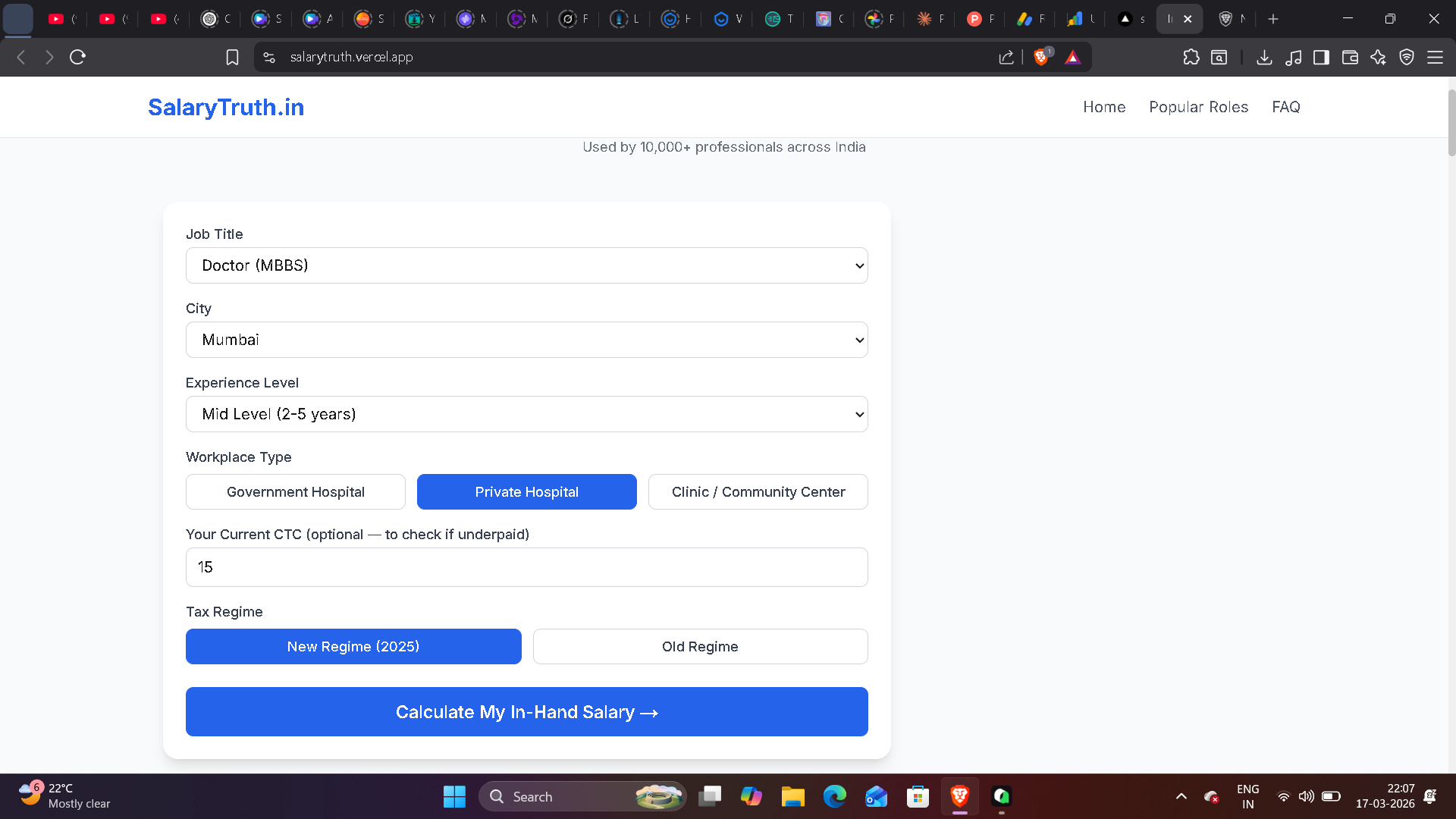Go to Popular Roles nav link
The image size is (1456, 819).
1198,107
